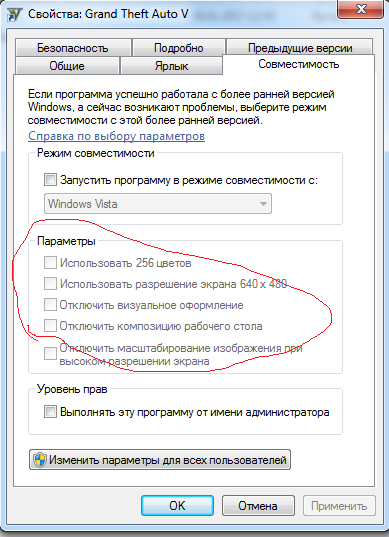Switch to the Безопасность tab
The height and width of the screenshot is (537, 389).
pyautogui.click(x=73, y=48)
